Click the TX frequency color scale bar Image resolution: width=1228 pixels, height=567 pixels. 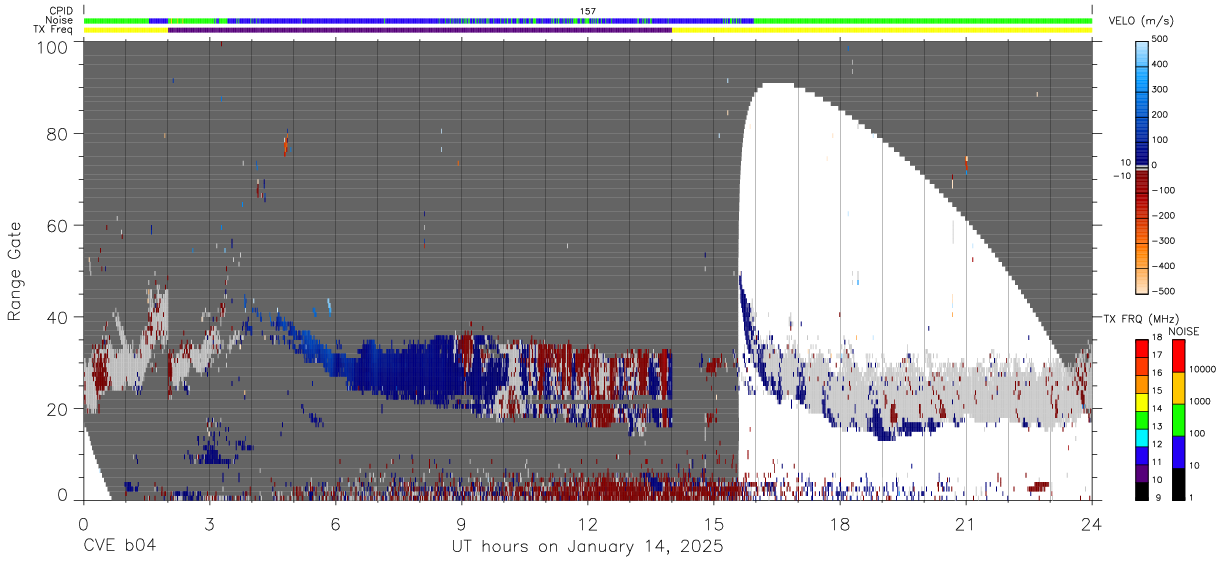click(x=1144, y=419)
